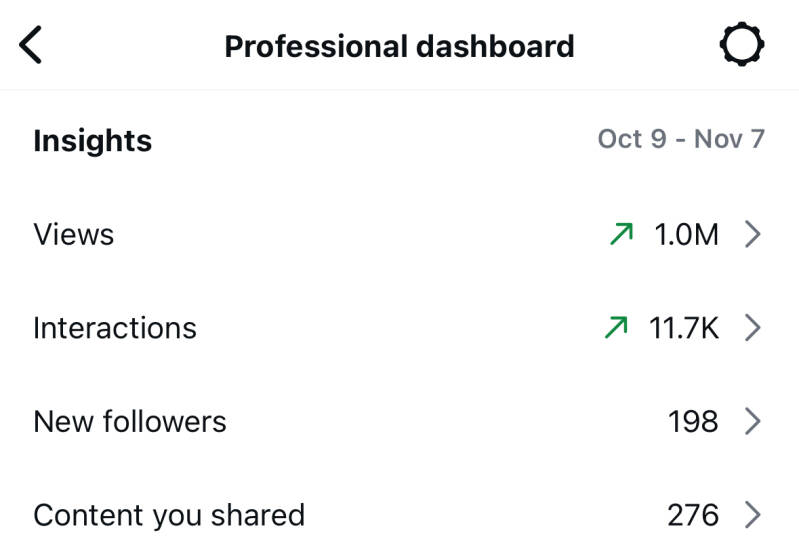Viewport: 799px width, 558px height.
Task: Tap the 1.0M views count
Action: 686,234
